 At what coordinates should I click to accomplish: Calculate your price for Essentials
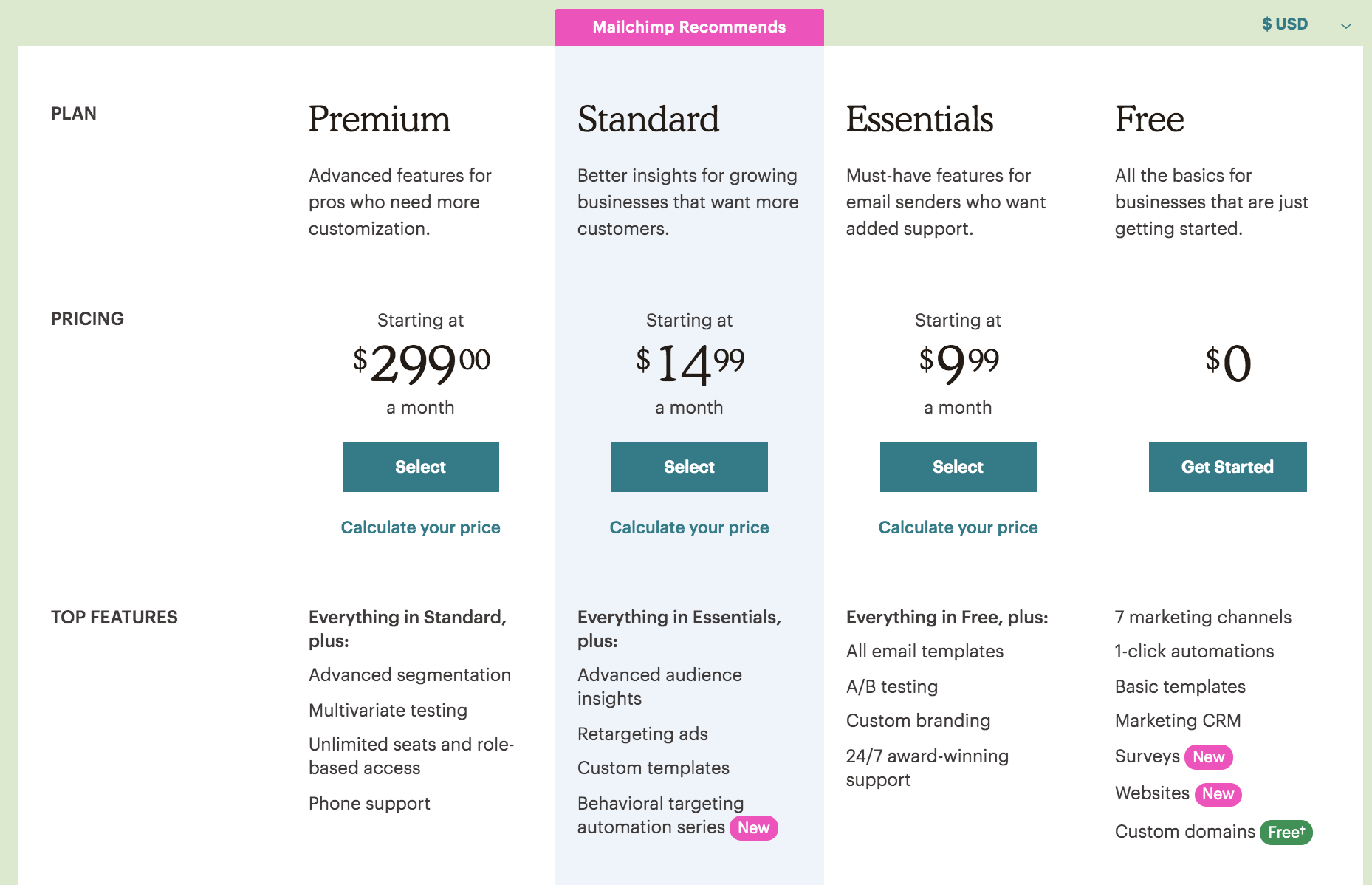pos(958,527)
